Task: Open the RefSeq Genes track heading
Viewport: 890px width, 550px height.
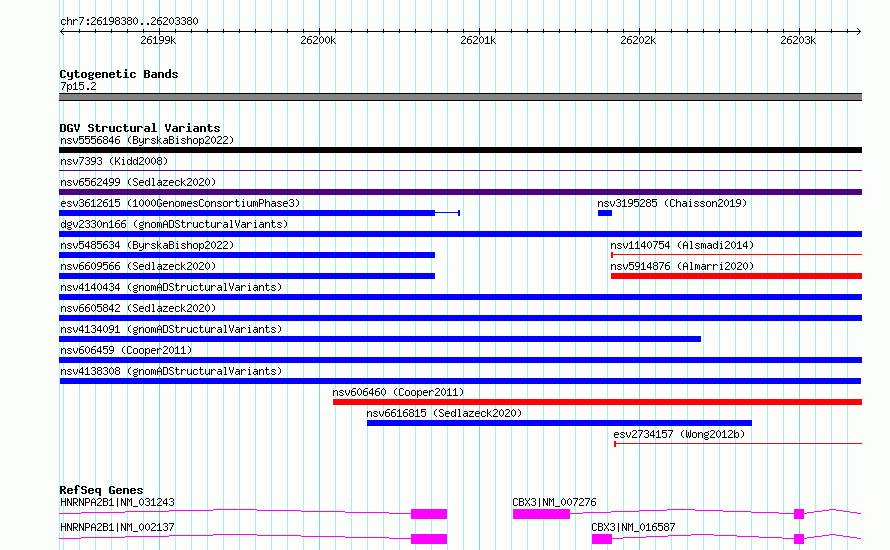Action: pyautogui.click(x=101, y=490)
